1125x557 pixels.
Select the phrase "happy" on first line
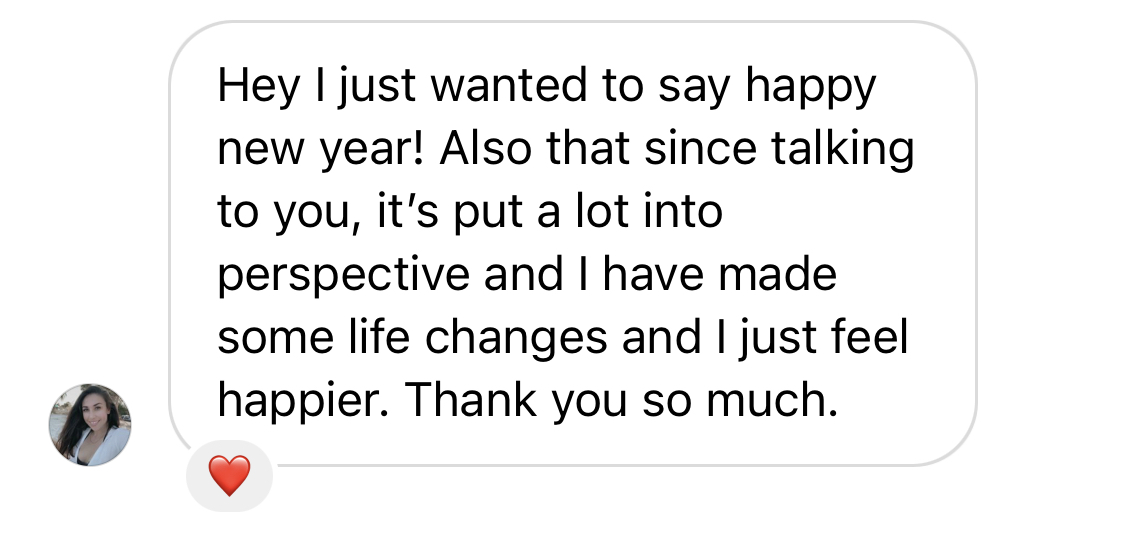810,87
